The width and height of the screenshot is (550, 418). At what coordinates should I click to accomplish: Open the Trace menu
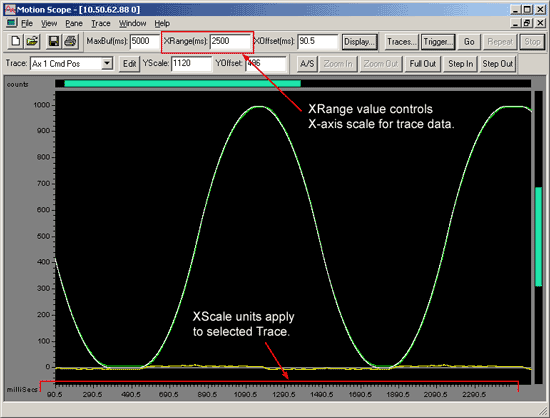coord(101,23)
